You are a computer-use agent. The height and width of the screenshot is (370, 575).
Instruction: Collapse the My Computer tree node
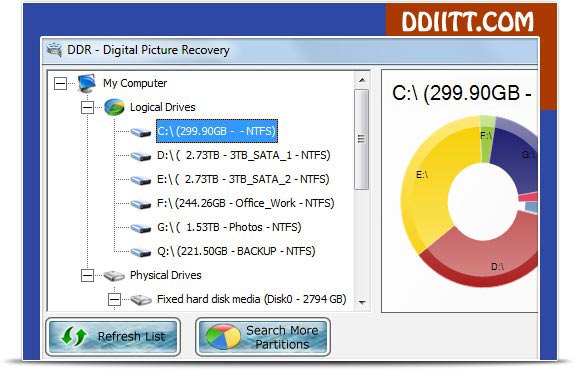pyautogui.click(x=61, y=84)
